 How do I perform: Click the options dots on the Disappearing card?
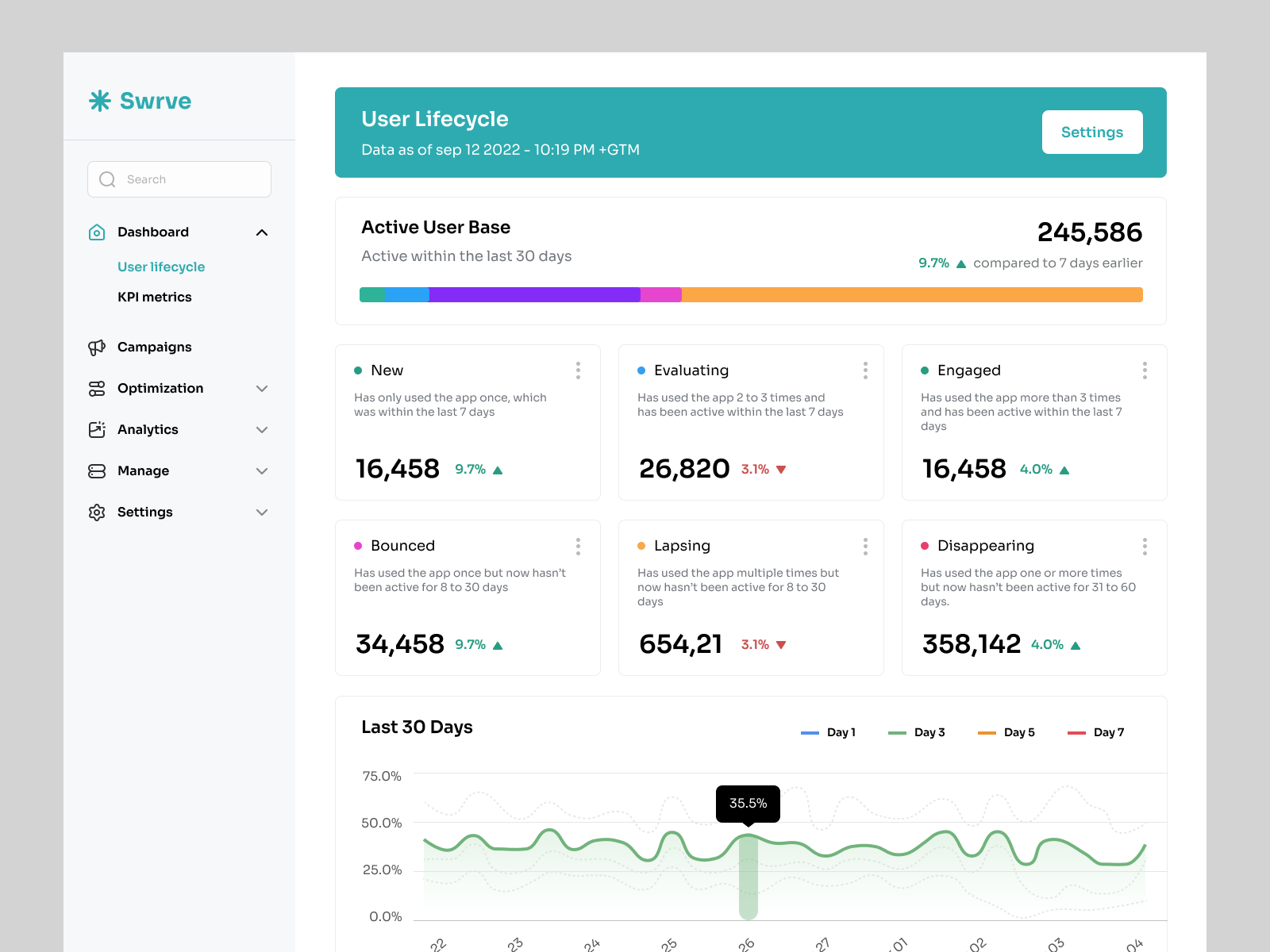[x=1145, y=546]
